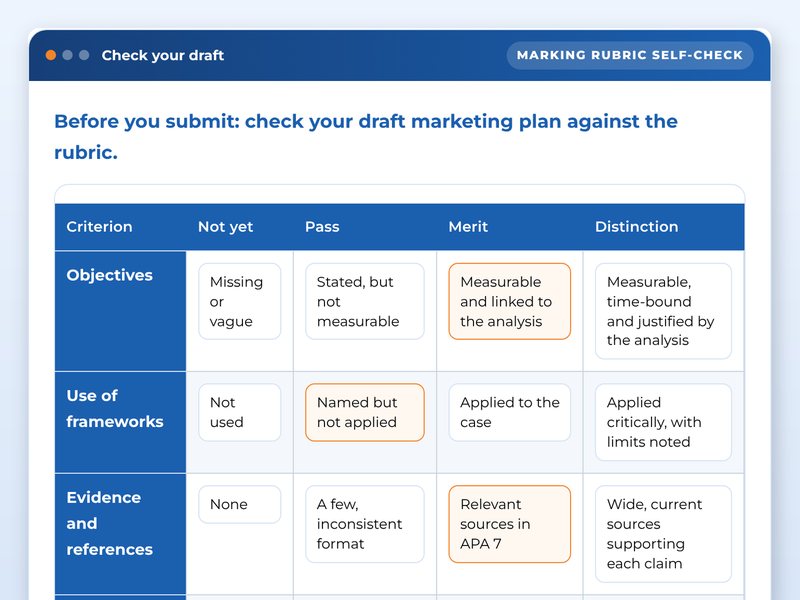Pick 'None' for Evidence and references
Screen dimensions: 800x600
239,504
